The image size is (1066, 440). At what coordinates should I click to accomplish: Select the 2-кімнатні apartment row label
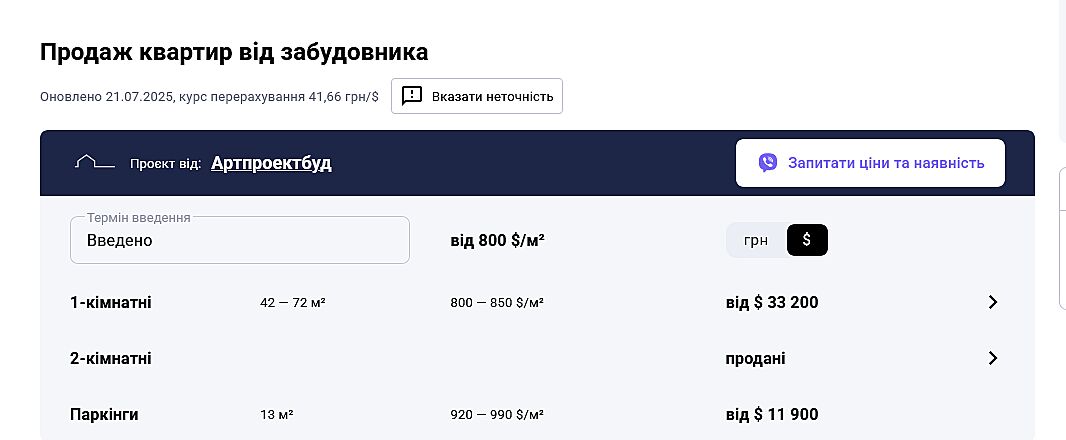(x=111, y=358)
